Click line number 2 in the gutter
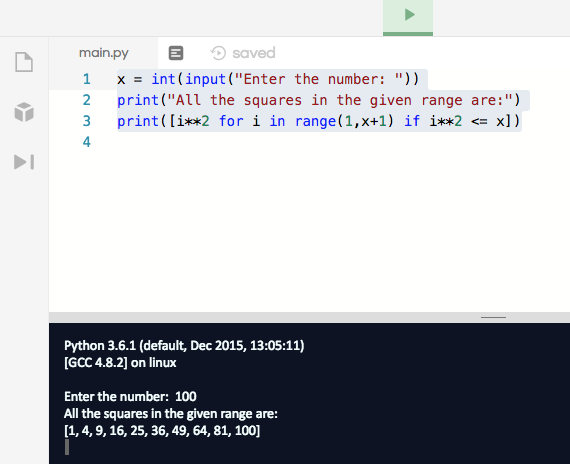 tap(87, 100)
